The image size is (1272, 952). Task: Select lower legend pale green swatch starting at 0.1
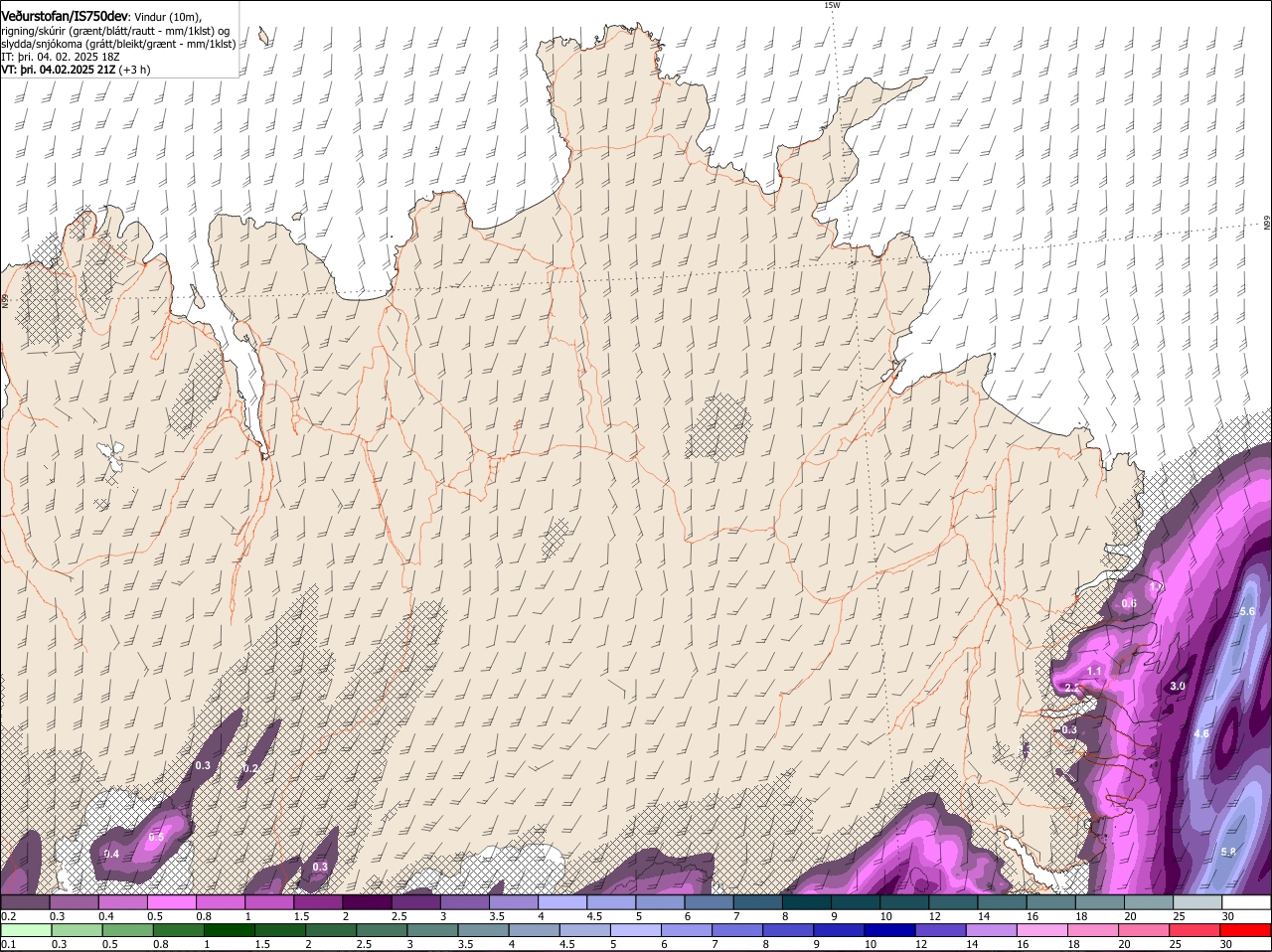[25, 930]
